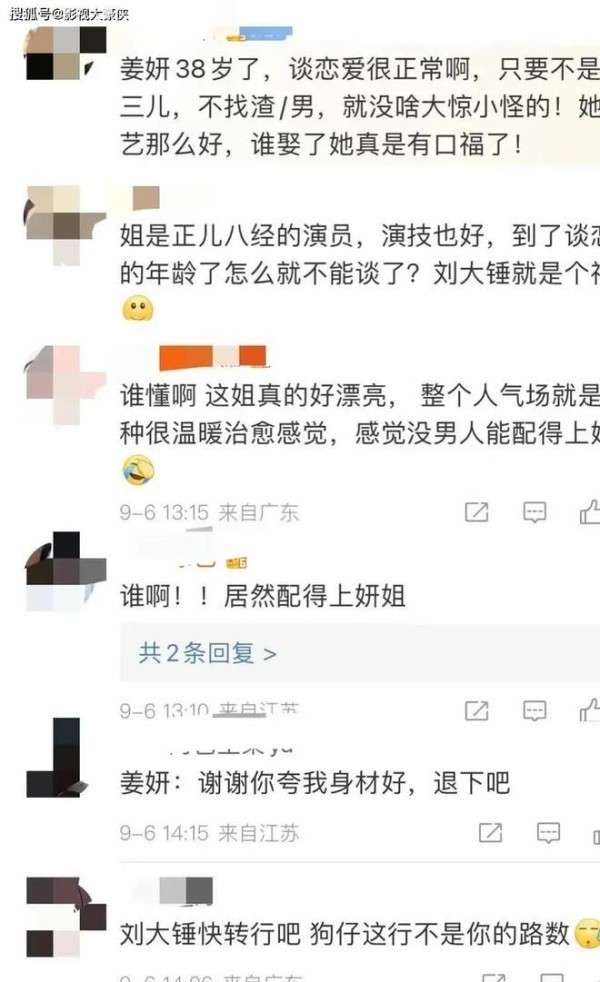Reply to the comment posted 9-6 14:15
600x982 pixels.
549,832
